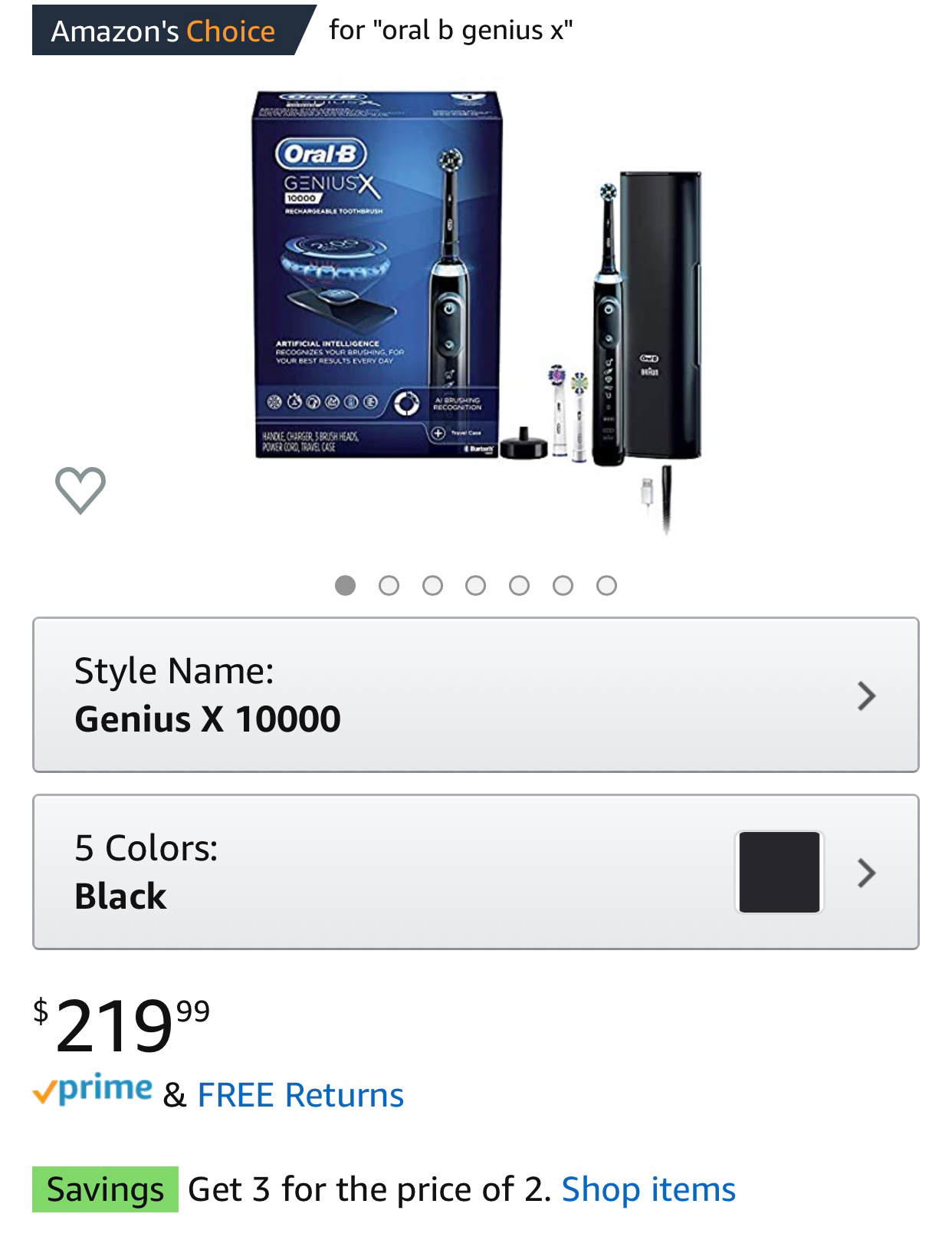Select the first image carousel dot

(346, 586)
